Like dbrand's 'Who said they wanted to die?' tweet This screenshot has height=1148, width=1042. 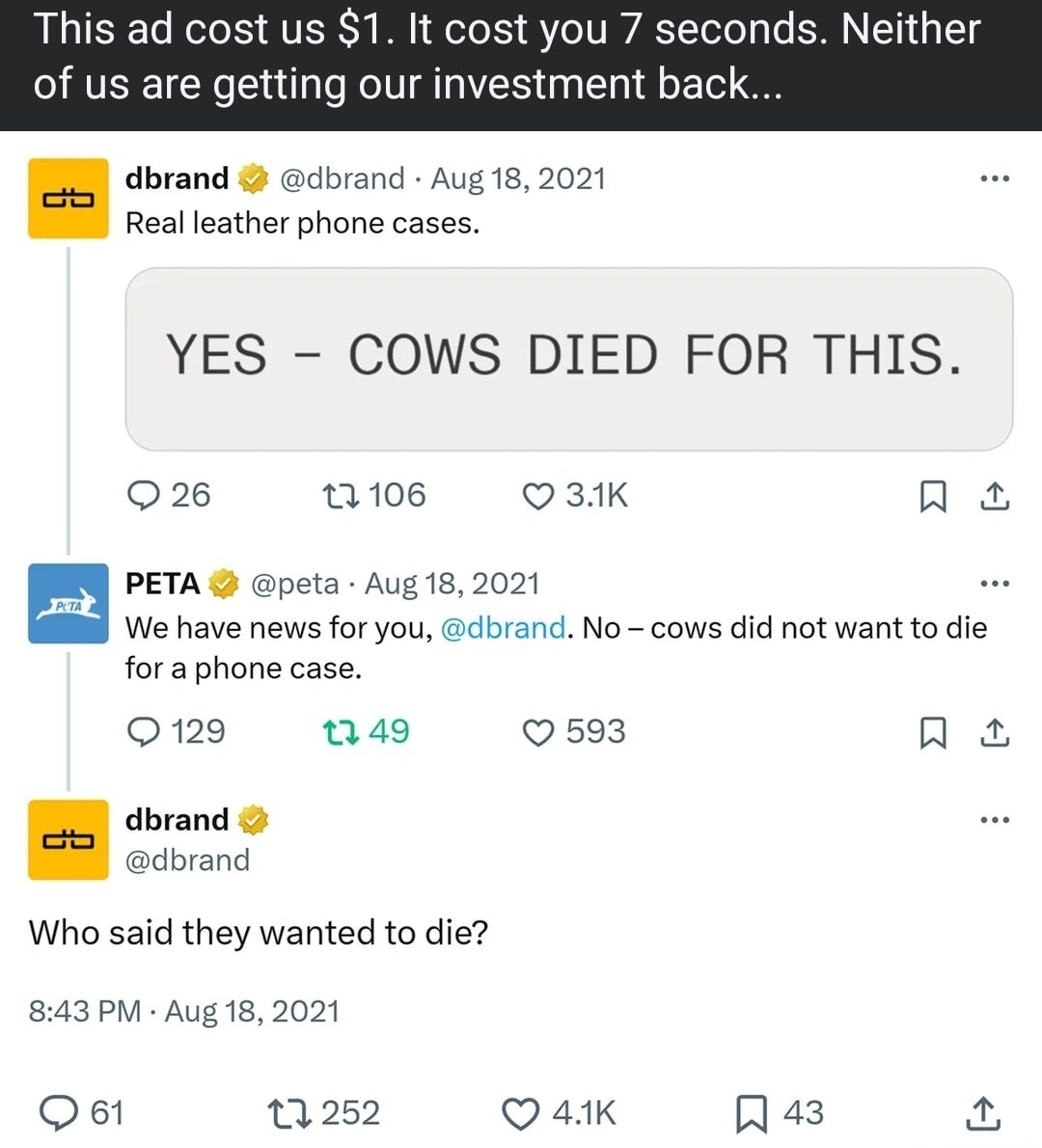519,1113
